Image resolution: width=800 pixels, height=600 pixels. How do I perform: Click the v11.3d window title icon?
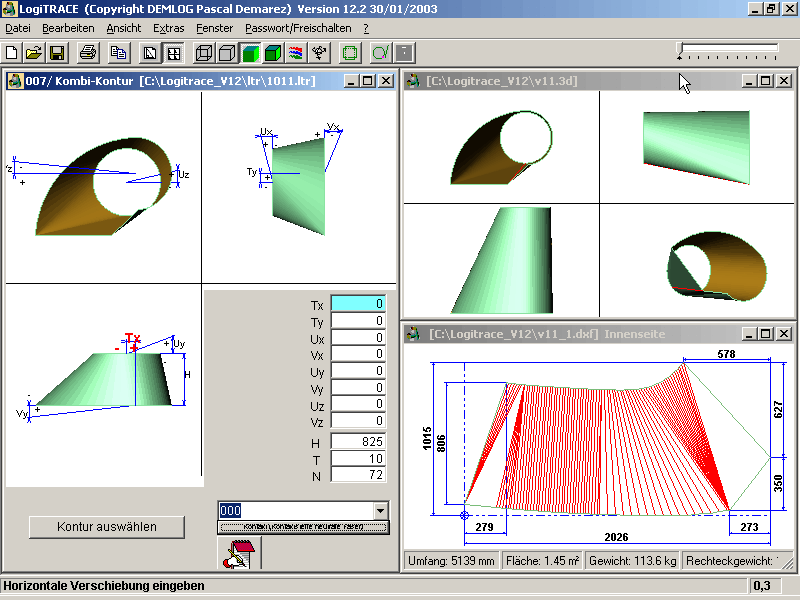[413, 81]
